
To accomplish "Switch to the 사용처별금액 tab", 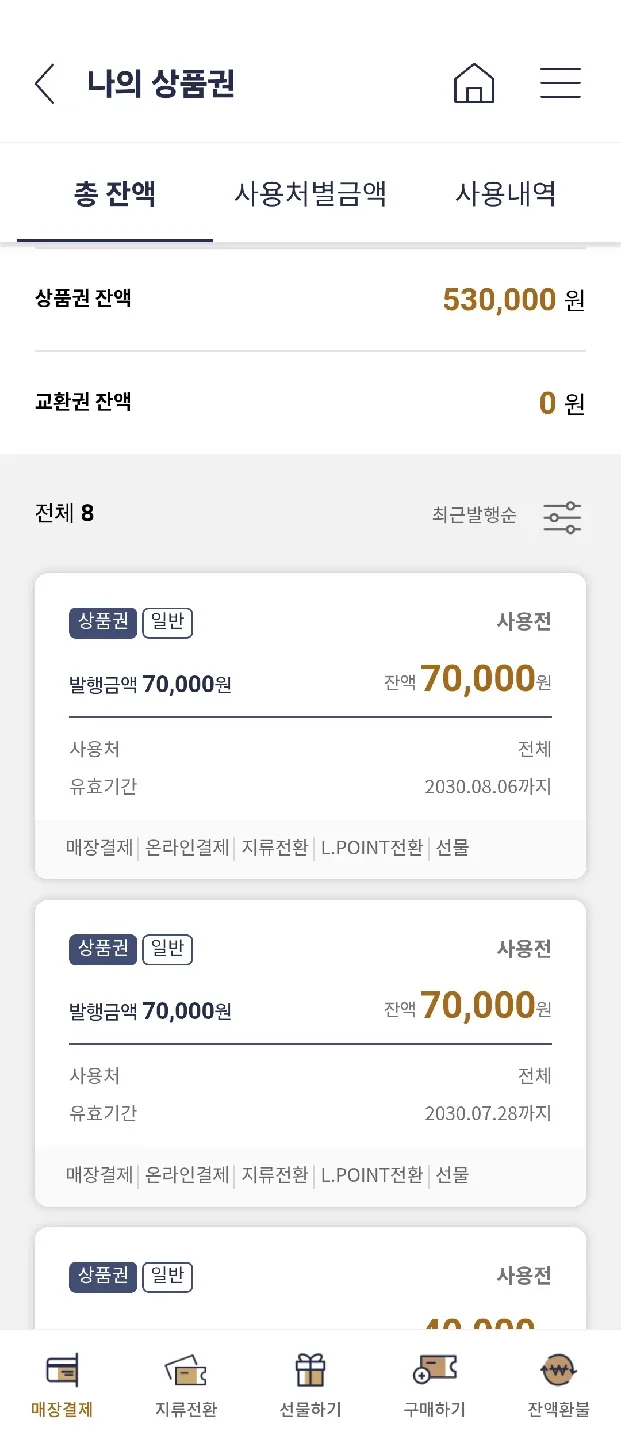I will 310,194.
